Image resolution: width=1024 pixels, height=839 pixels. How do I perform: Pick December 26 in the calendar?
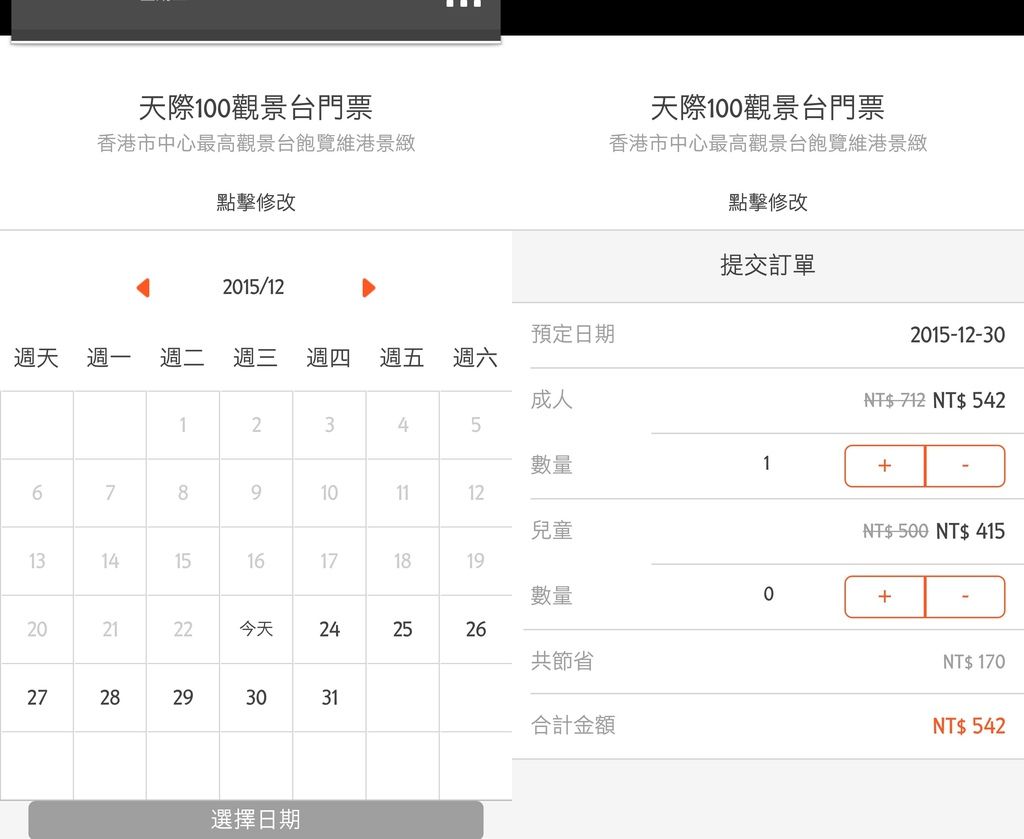click(x=475, y=629)
